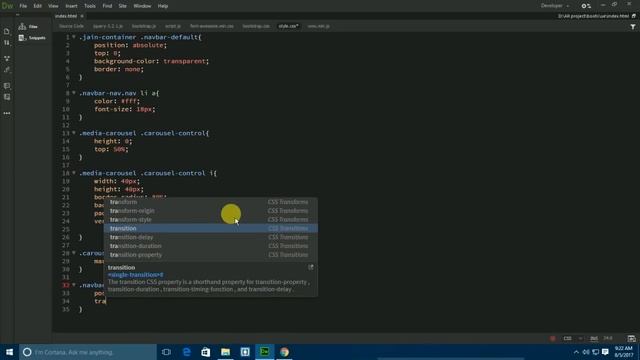Click the related files filter icon

point(633,27)
